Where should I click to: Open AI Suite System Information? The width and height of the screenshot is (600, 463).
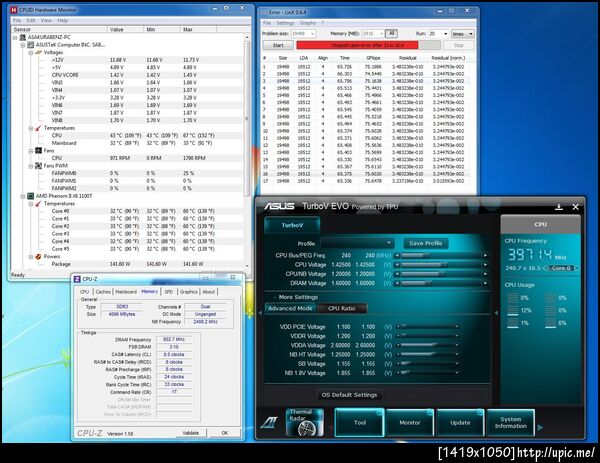click(x=510, y=422)
